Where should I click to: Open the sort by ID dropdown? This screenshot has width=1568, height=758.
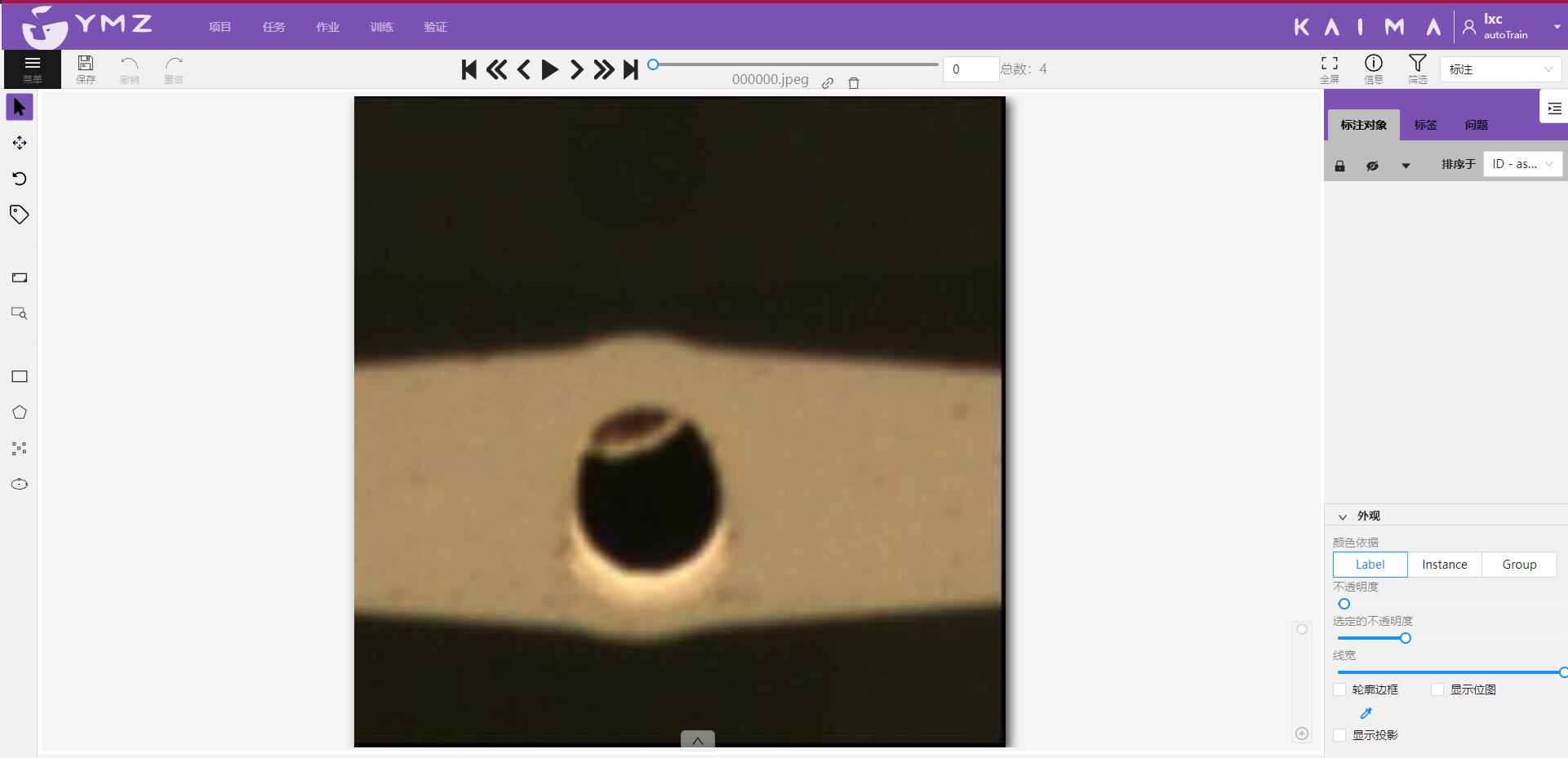1521,164
